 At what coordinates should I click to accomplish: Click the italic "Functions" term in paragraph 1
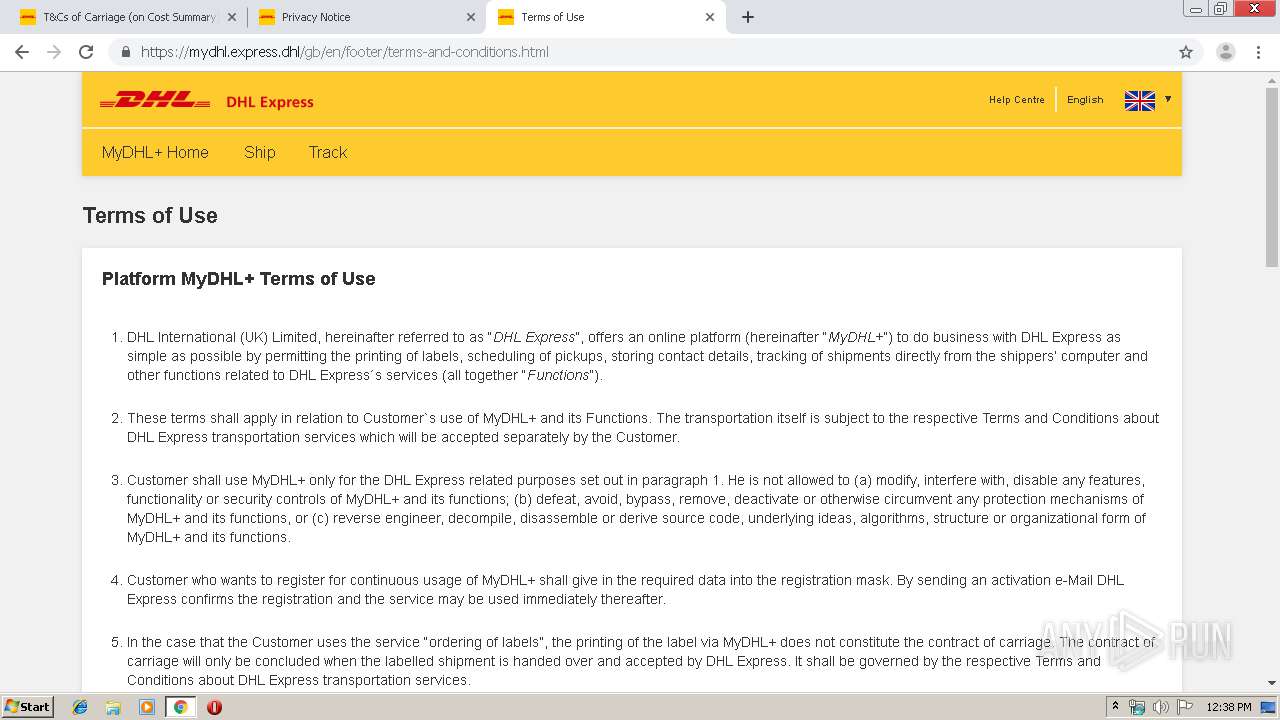[x=559, y=375]
